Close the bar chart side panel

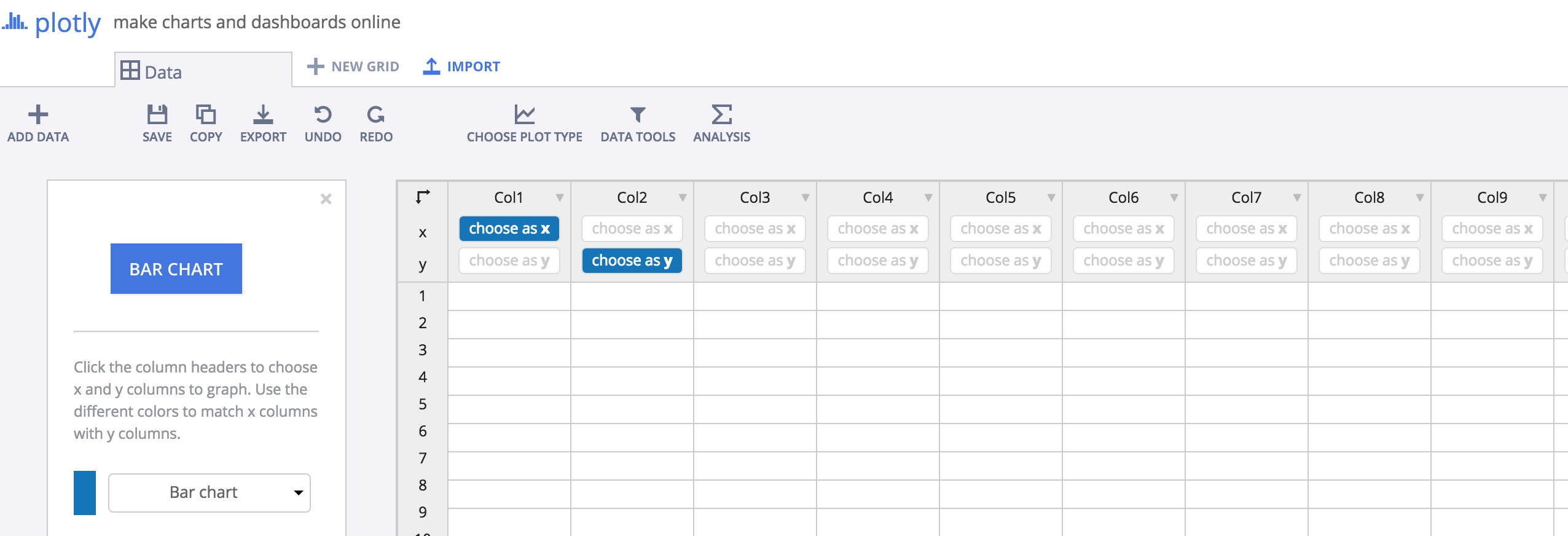[x=326, y=199]
